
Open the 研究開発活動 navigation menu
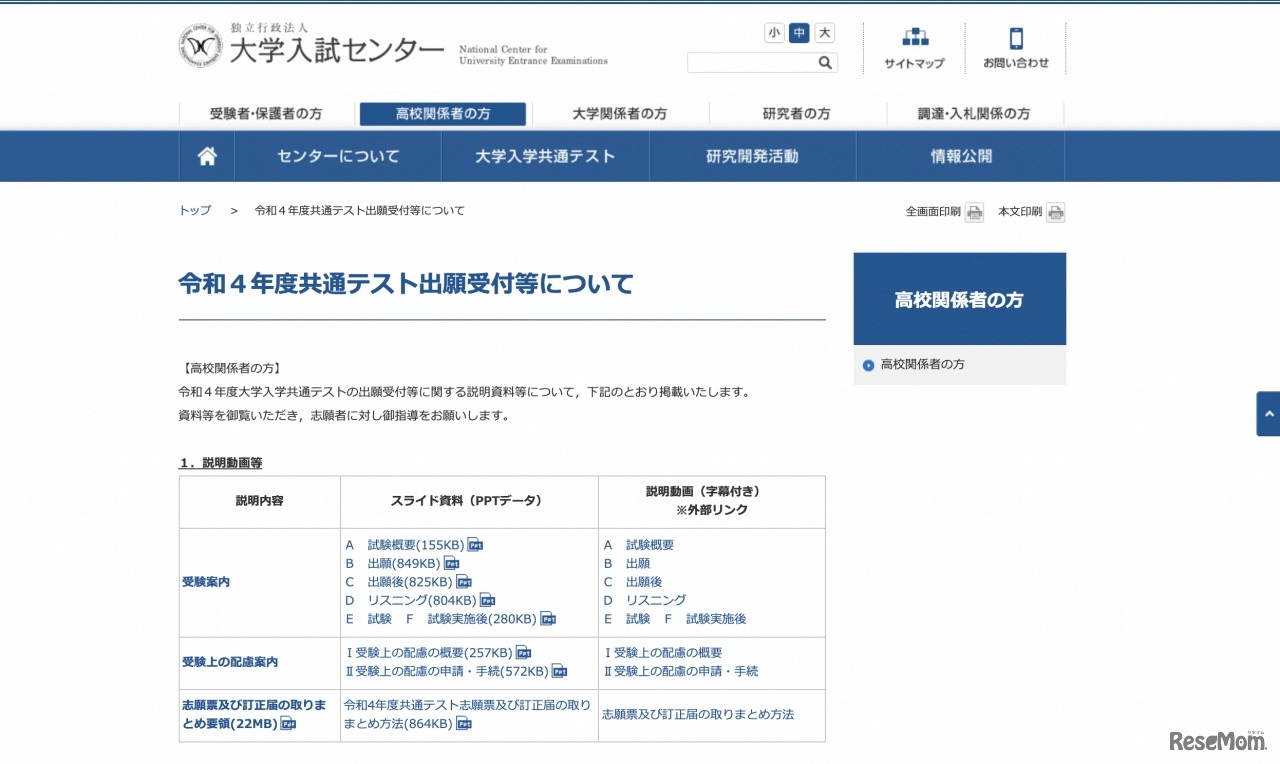(753, 156)
